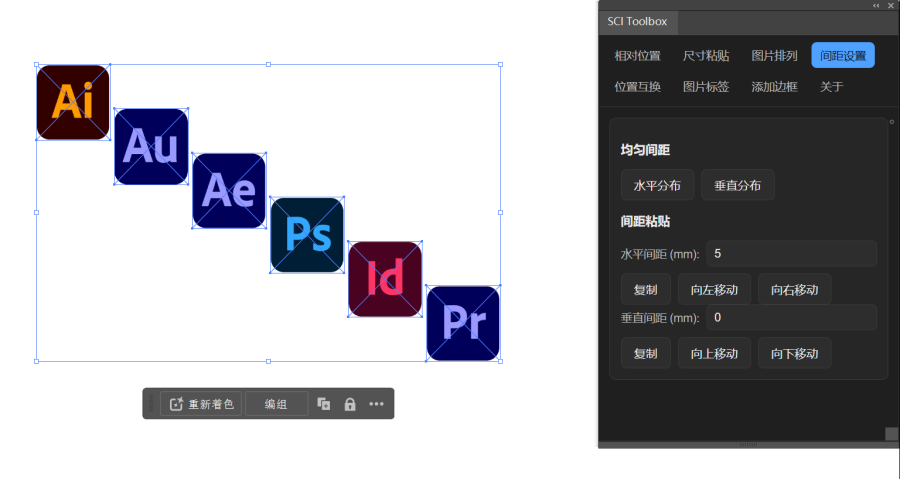Image resolution: width=900 pixels, height=479 pixels.
Task: Open the 添加边框 tab
Action: point(774,87)
